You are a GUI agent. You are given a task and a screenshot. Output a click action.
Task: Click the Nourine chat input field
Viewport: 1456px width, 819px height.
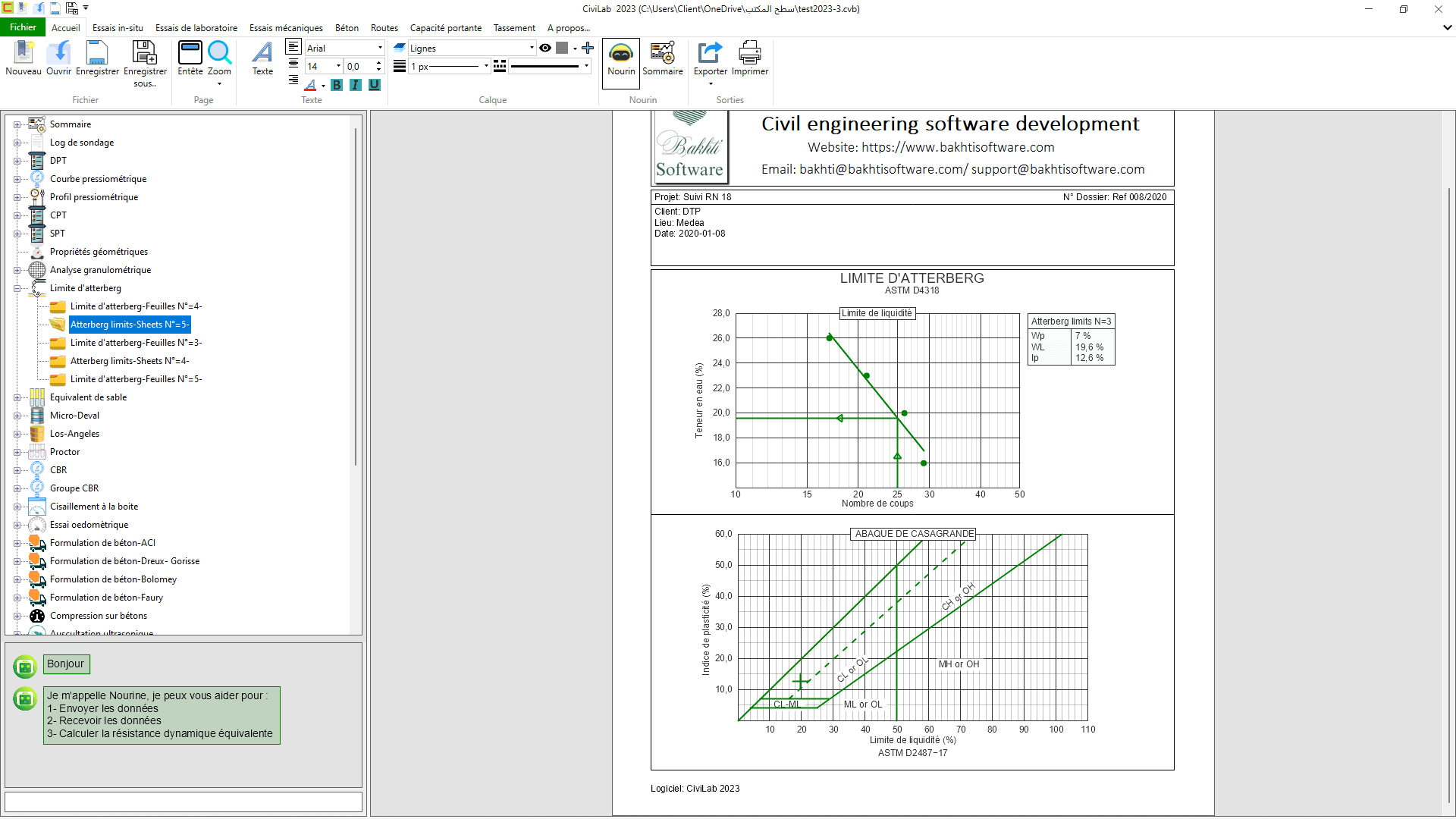(x=184, y=802)
